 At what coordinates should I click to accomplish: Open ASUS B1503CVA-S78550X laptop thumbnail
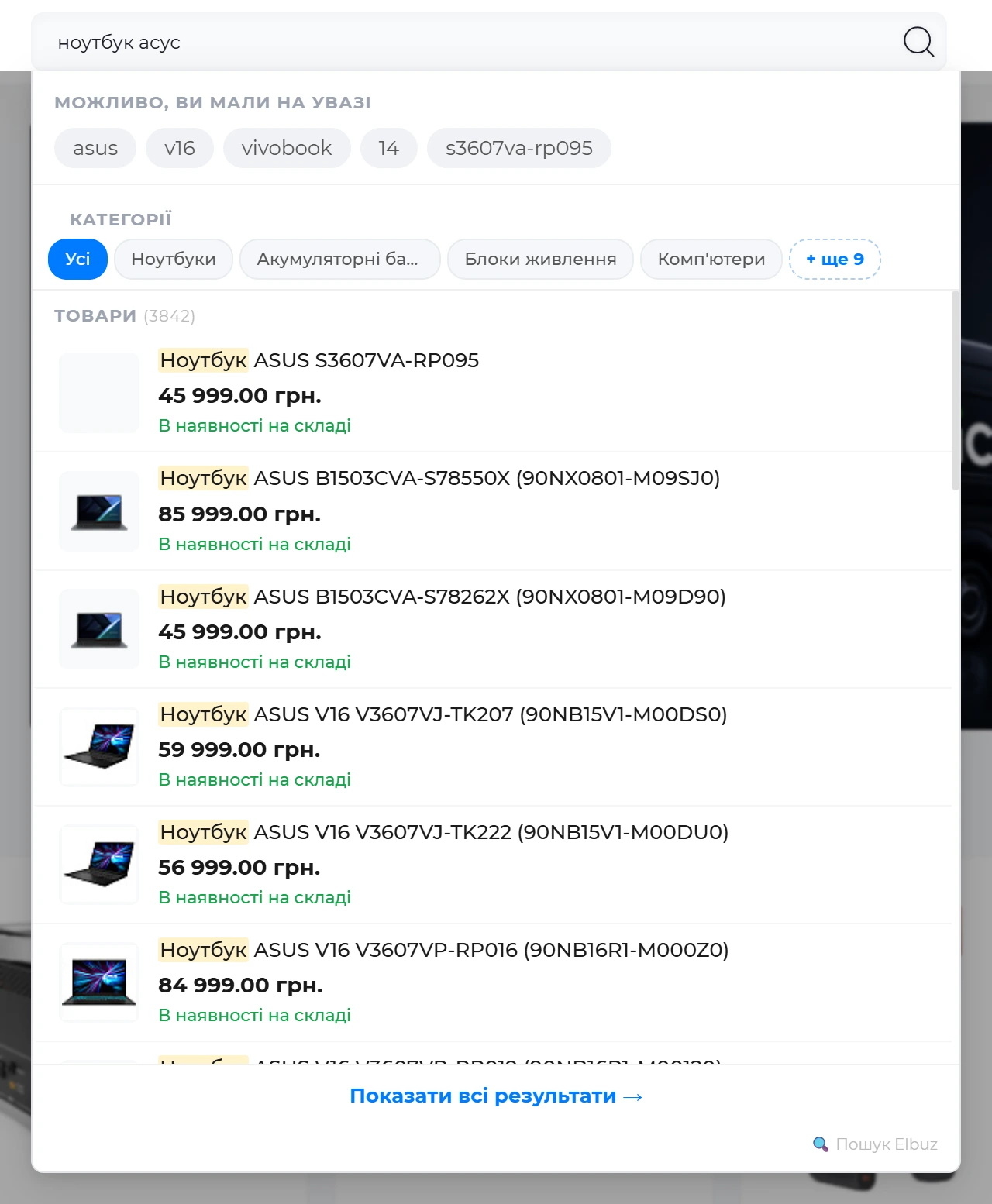click(x=99, y=511)
